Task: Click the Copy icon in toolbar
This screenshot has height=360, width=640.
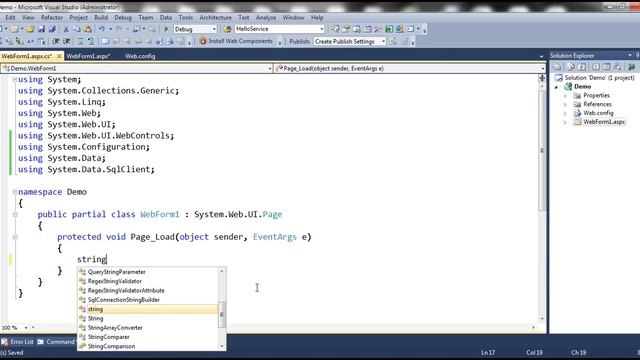Action: tap(77, 29)
